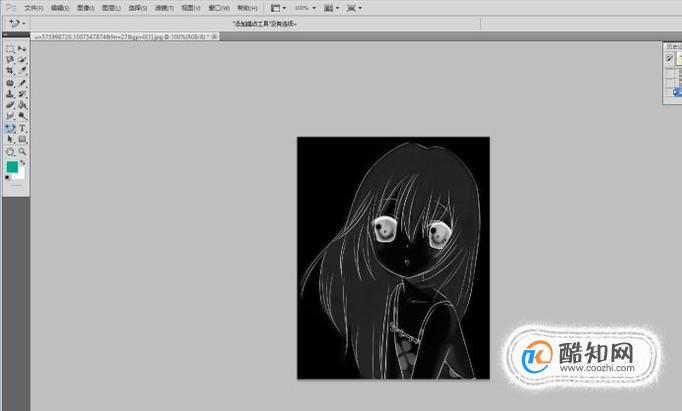Open the 编辑(E) menu
Screen dimensions: 682x411
(60, 8)
